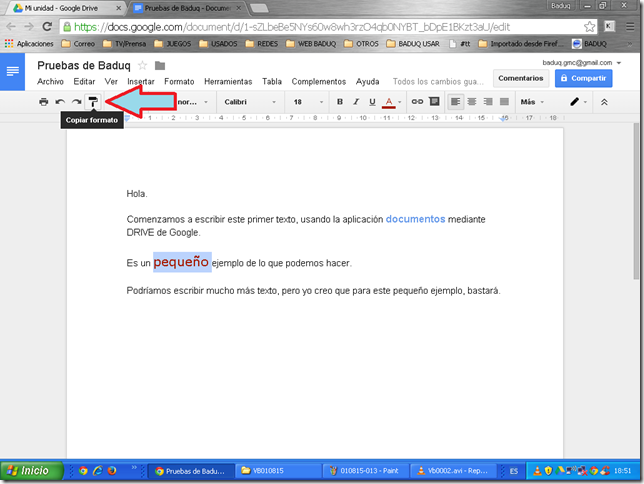This screenshot has height=484, width=644.
Task: Toggle italic formatting
Action: (x=356, y=101)
